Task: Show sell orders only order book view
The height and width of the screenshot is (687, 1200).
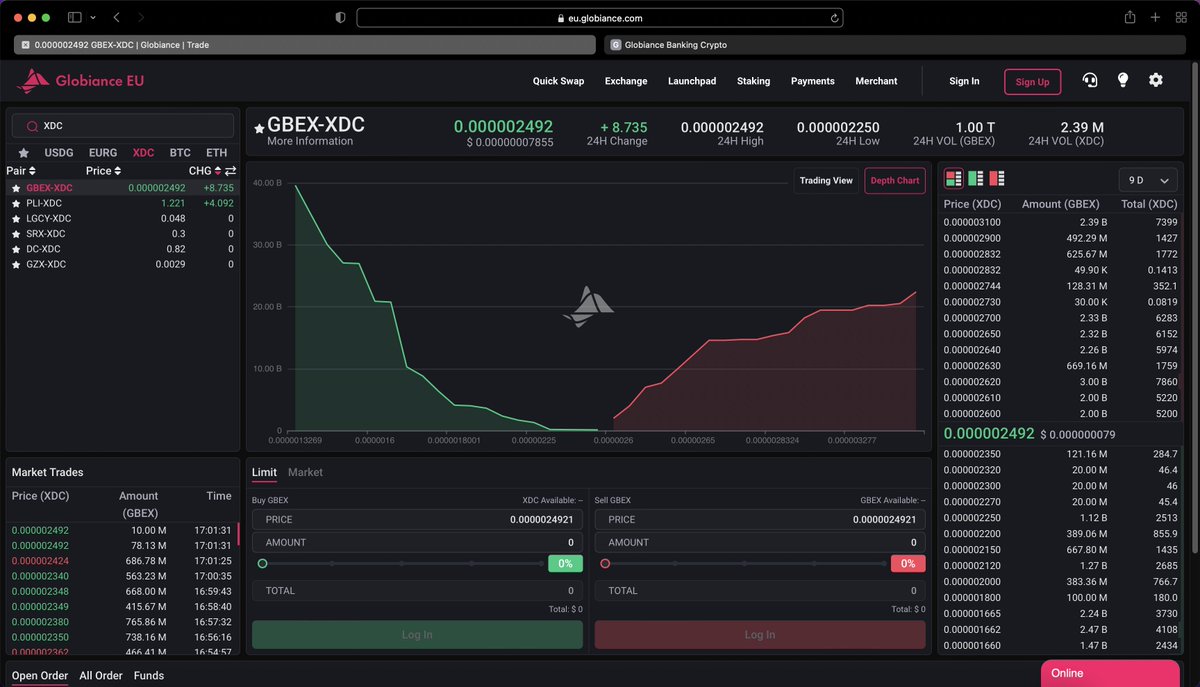Action: (x=996, y=179)
